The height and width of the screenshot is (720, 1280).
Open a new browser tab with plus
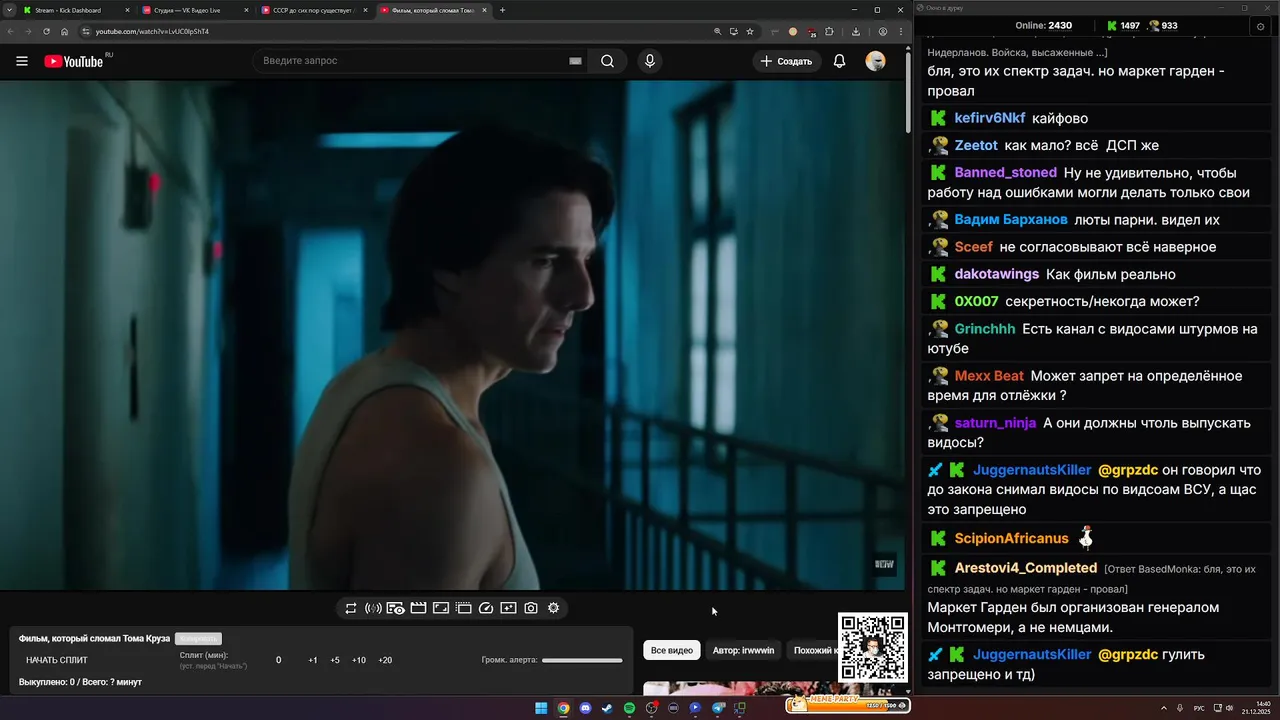pyautogui.click(x=502, y=10)
